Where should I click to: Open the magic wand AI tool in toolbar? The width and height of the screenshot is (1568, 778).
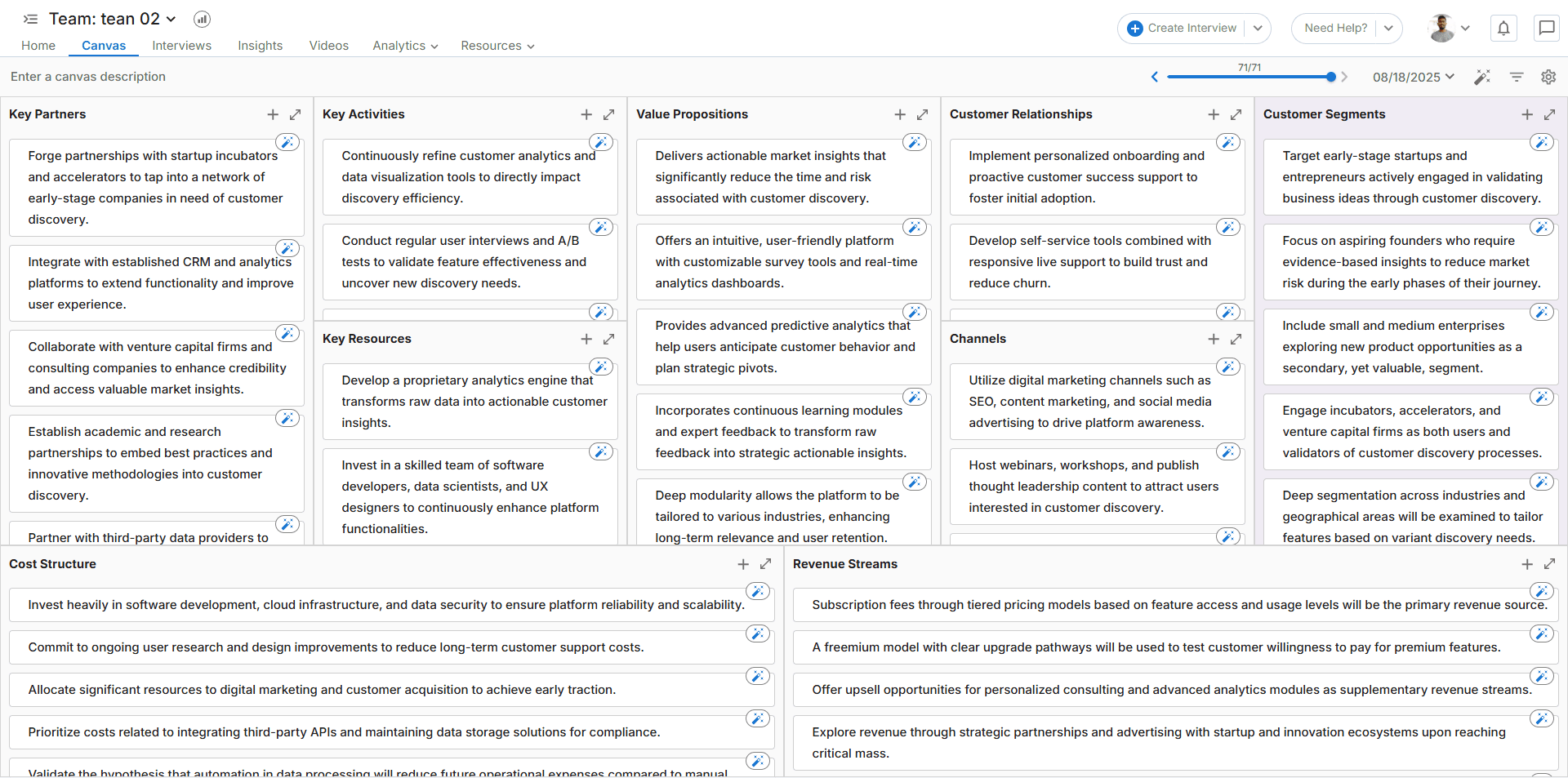[x=1482, y=77]
